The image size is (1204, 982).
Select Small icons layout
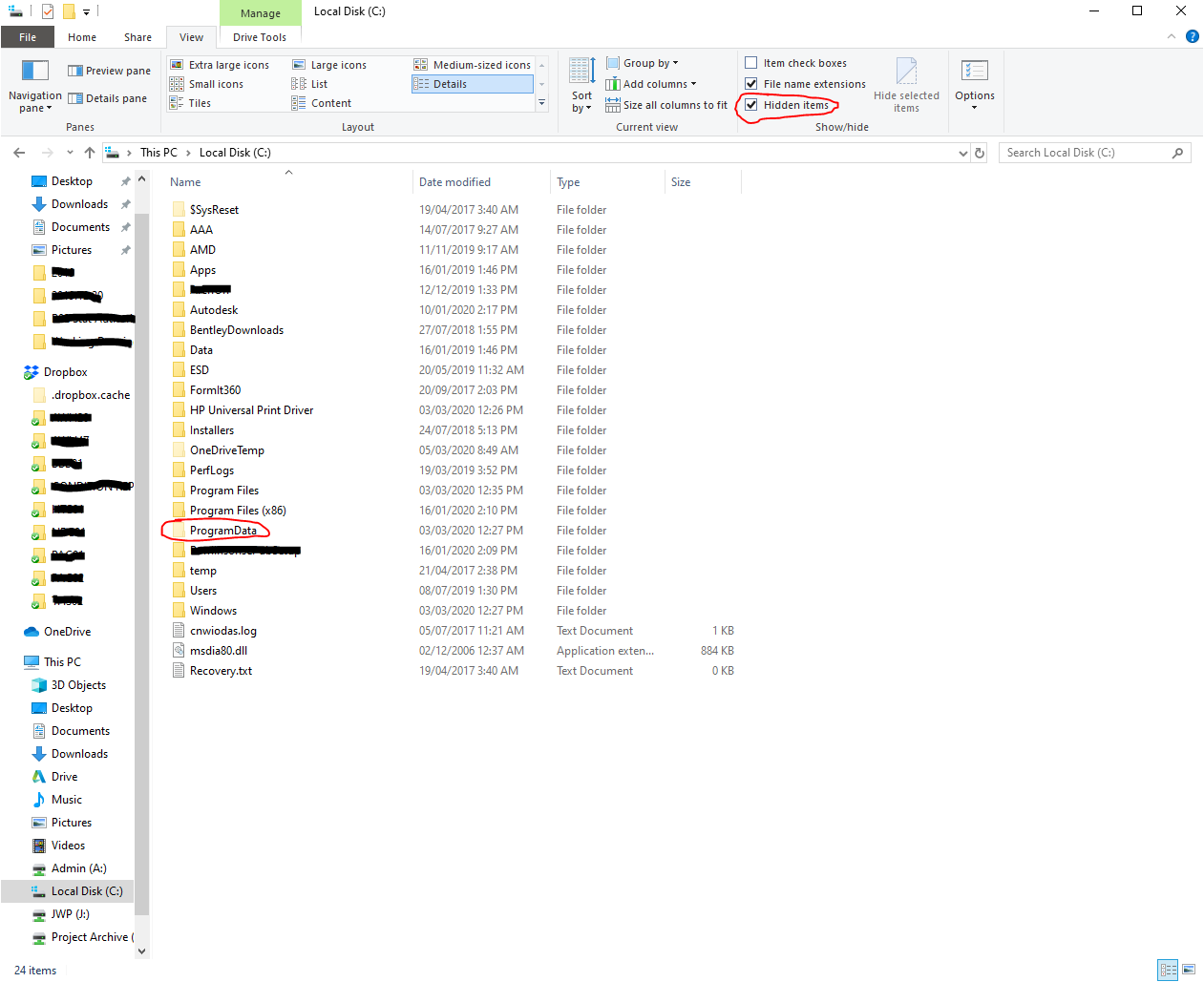[x=206, y=84]
